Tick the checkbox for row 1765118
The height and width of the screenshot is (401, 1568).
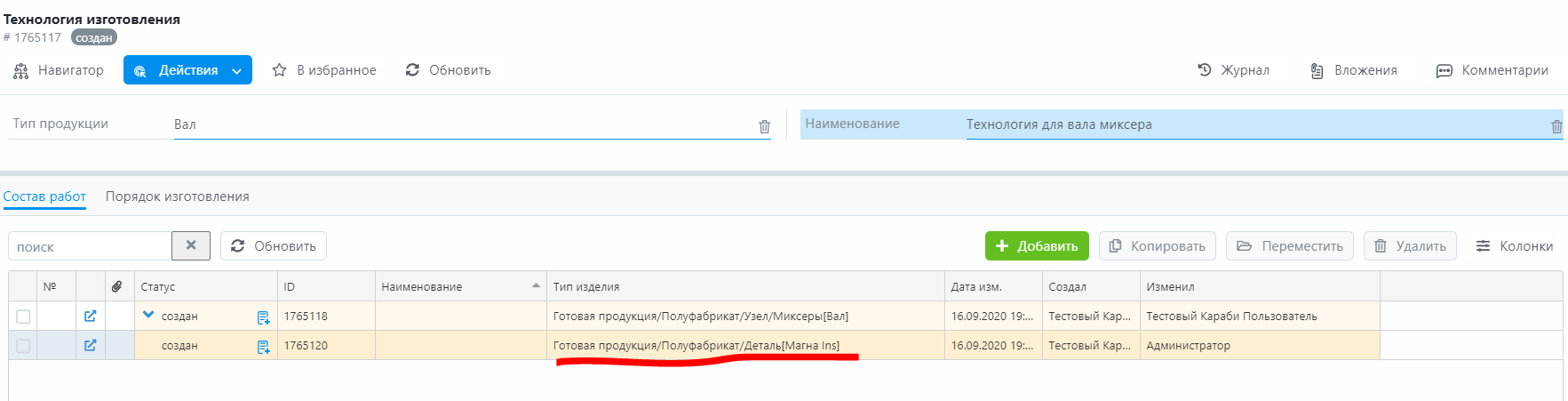tap(23, 317)
